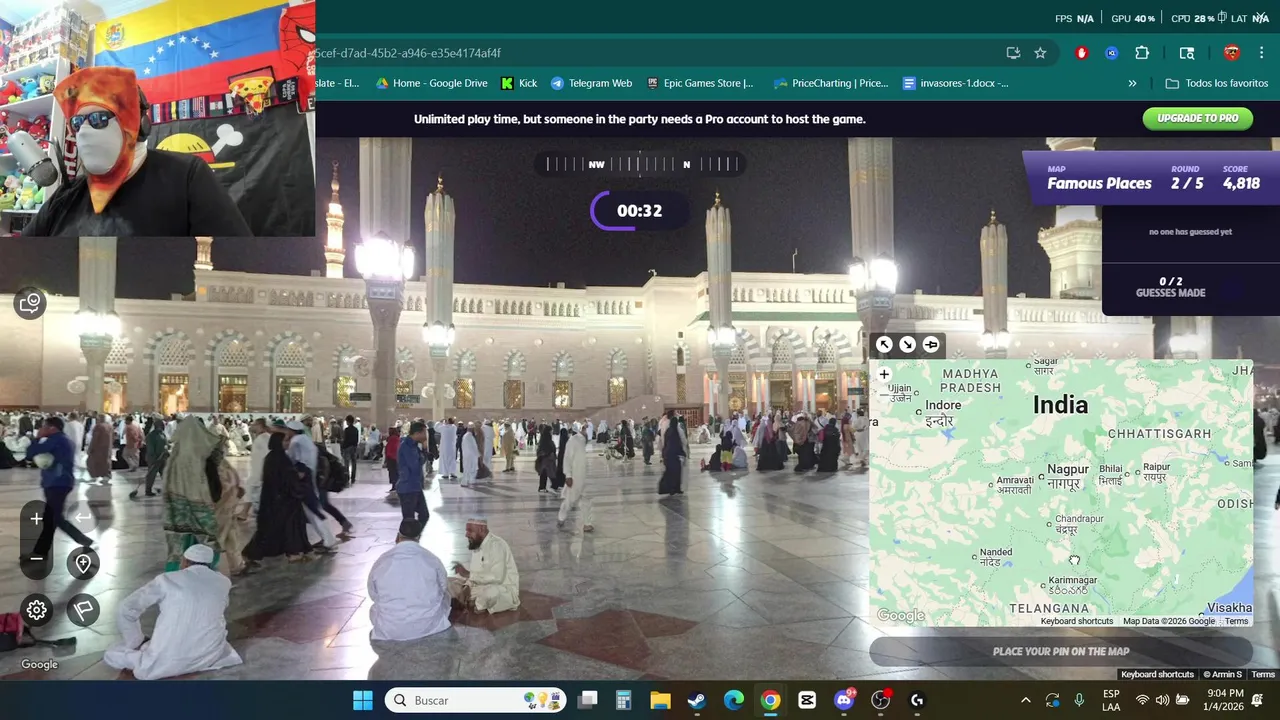Pin the guess map size
Viewport: 1280px width, 720px height.
[931, 345]
